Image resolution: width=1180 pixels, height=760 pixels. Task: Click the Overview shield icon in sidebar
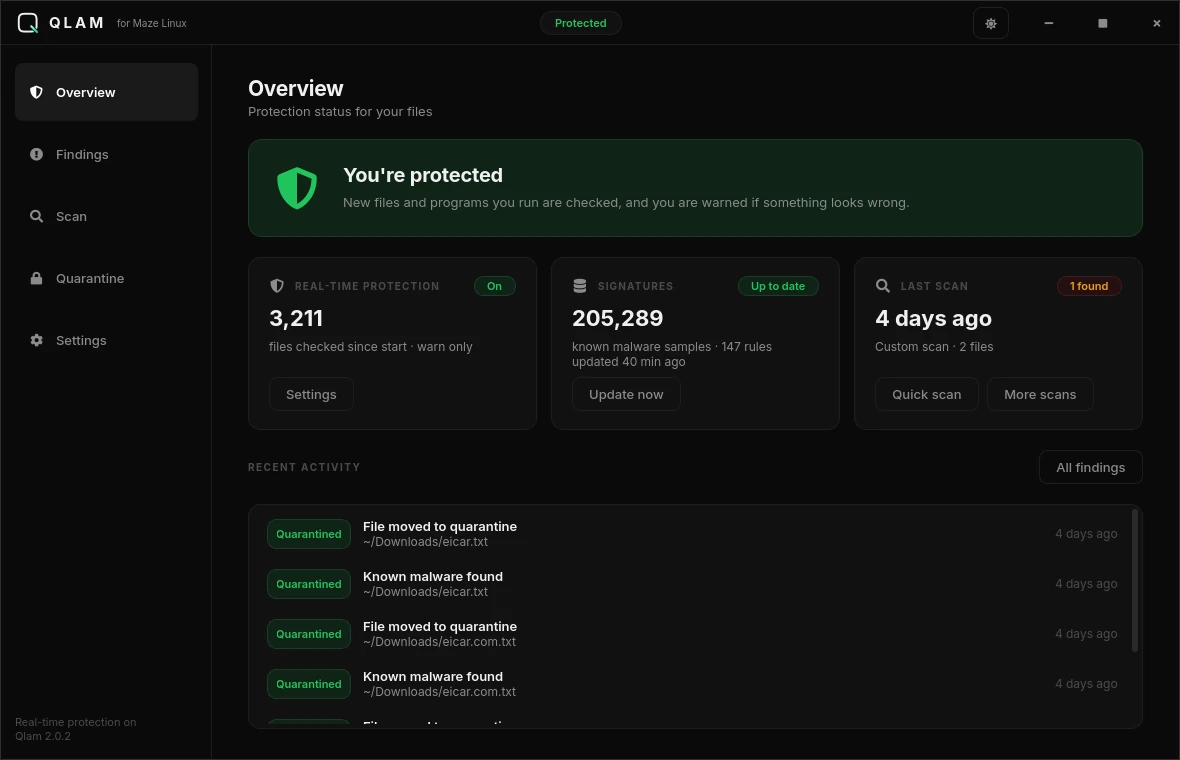click(x=36, y=93)
